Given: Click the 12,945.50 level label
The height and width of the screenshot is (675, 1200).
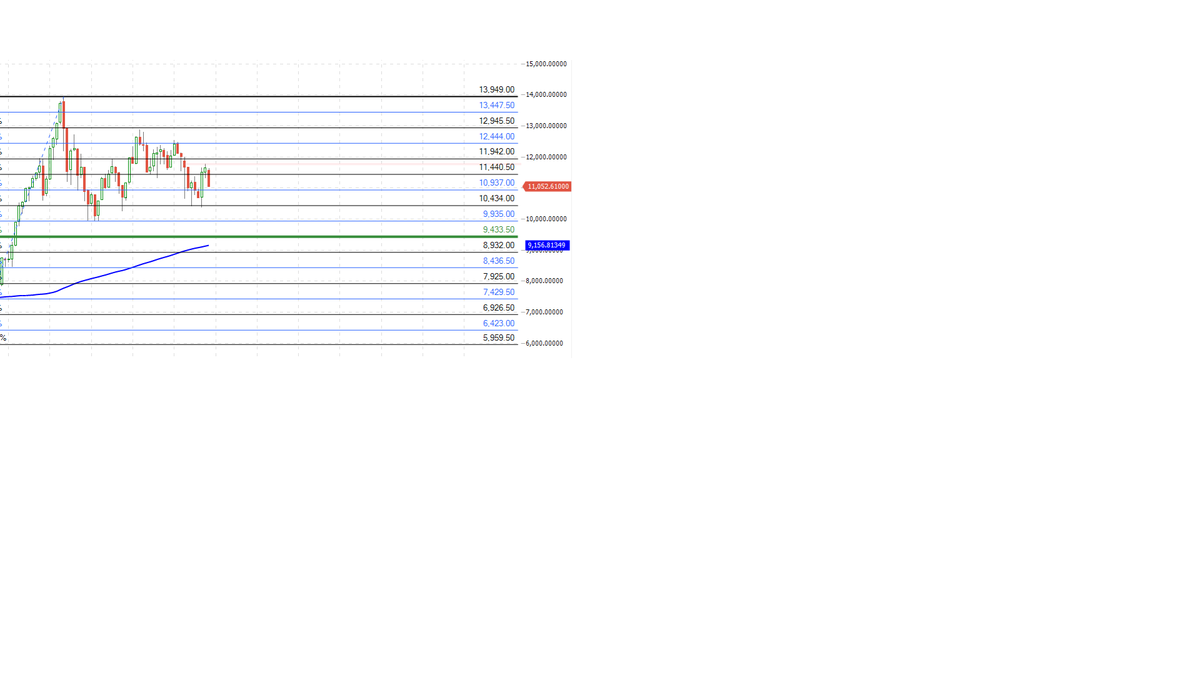Looking at the screenshot, I should pyautogui.click(x=497, y=121).
